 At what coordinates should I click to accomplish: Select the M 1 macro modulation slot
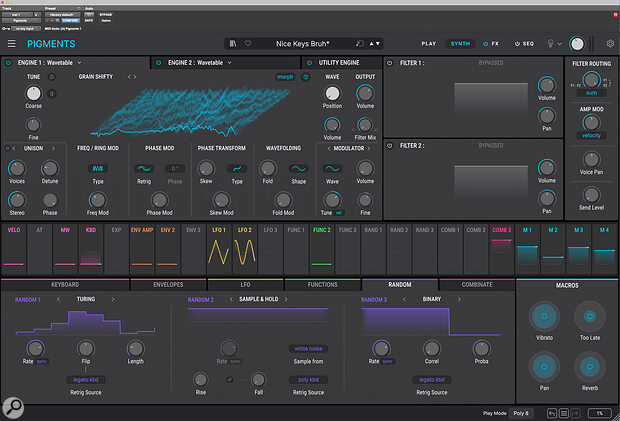point(527,248)
